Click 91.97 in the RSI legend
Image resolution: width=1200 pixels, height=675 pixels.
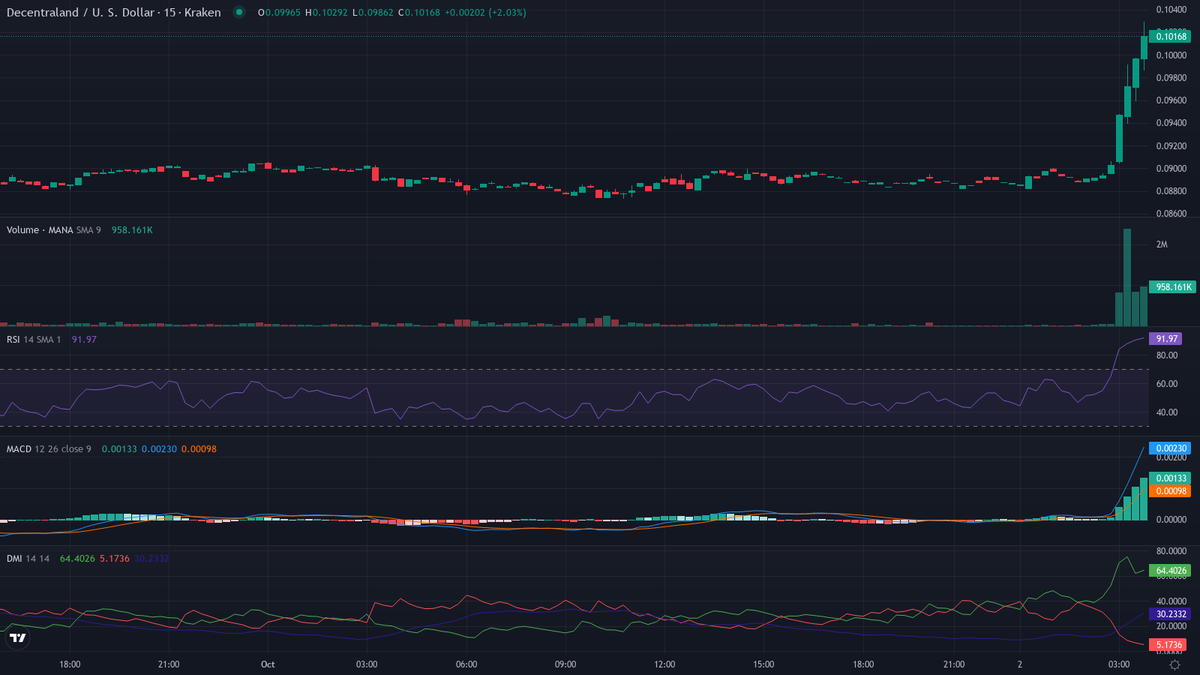tap(82, 339)
